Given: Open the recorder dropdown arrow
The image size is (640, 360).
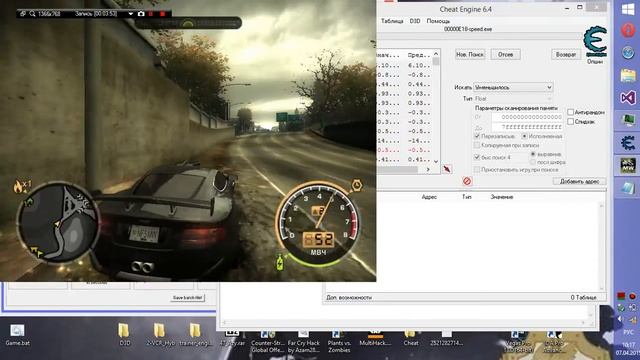Looking at the screenshot, I should click(x=131, y=14).
